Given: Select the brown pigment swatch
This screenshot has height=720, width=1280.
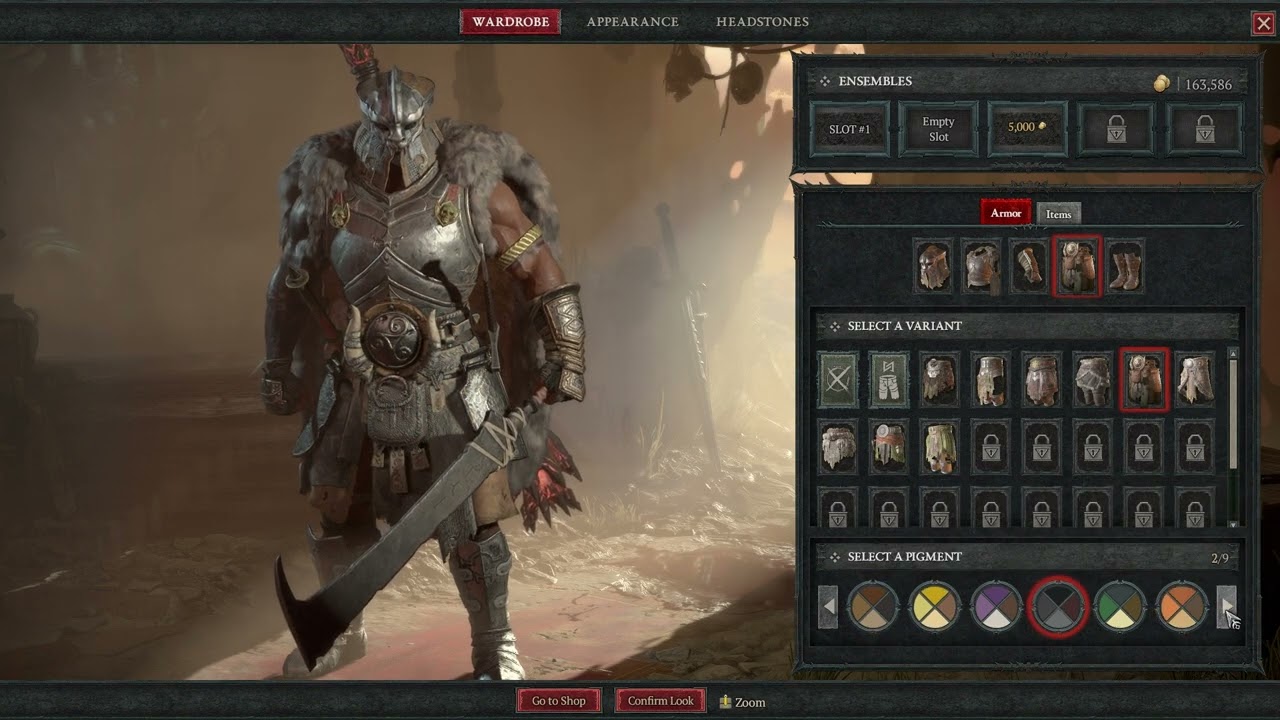Looking at the screenshot, I should click(x=873, y=606).
